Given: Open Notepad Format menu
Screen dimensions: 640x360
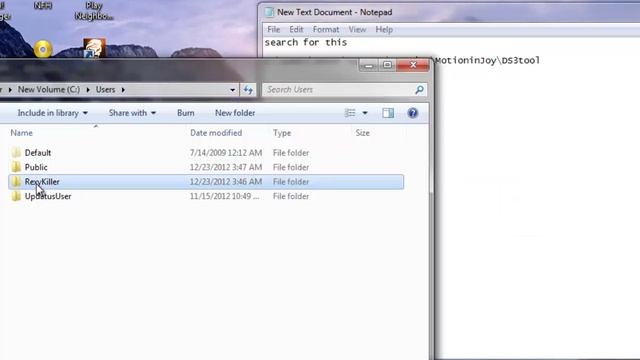Looking at the screenshot, I should click(326, 29).
